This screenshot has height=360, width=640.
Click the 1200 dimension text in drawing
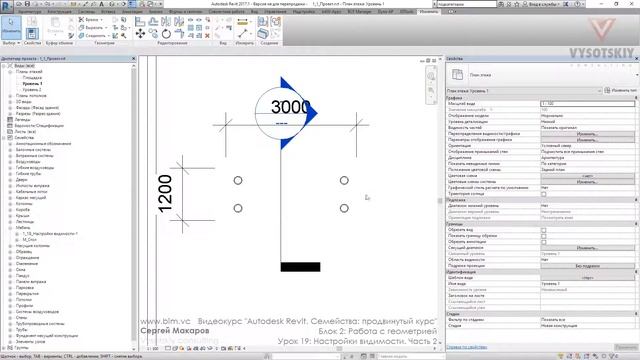pos(165,194)
